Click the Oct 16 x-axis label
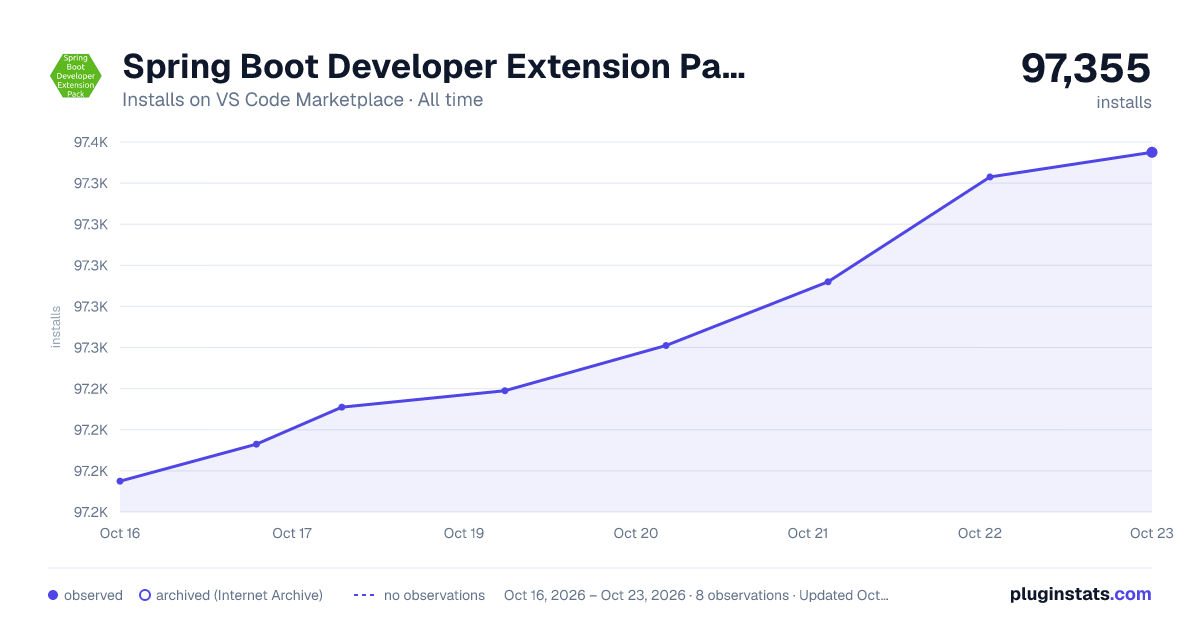Viewport: 1200px width, 630px height. pos(120,533)
